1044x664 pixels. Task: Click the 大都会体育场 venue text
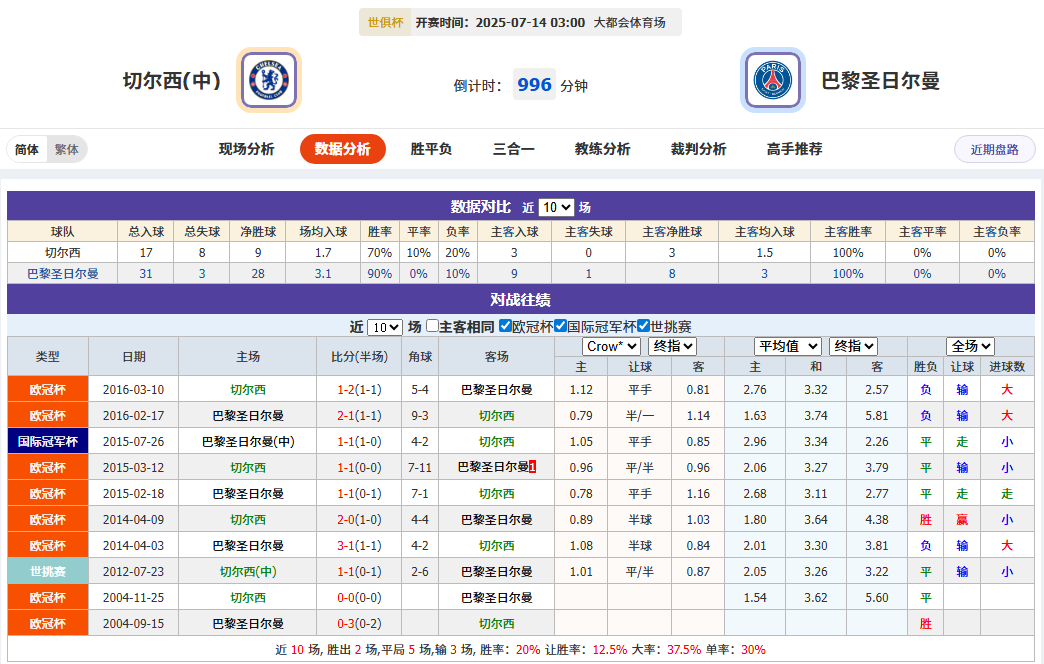[x=629, y=23]
